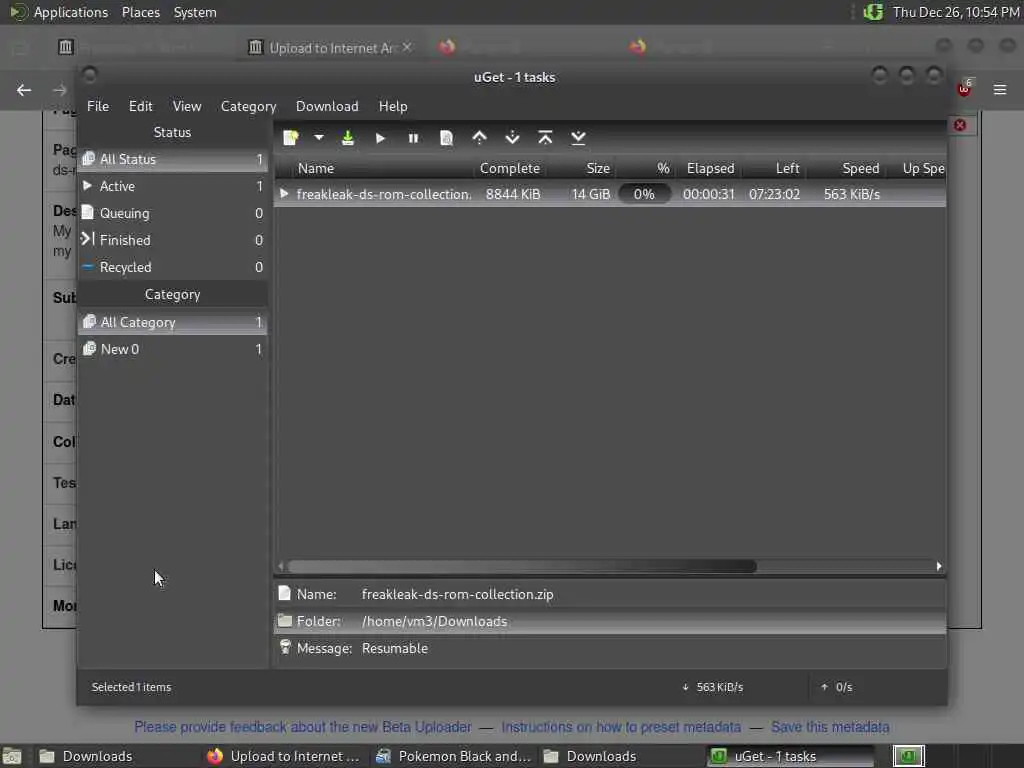Open the Places menu in the top panel
This screenshot has width=1024, height=768.
[140, 12]
